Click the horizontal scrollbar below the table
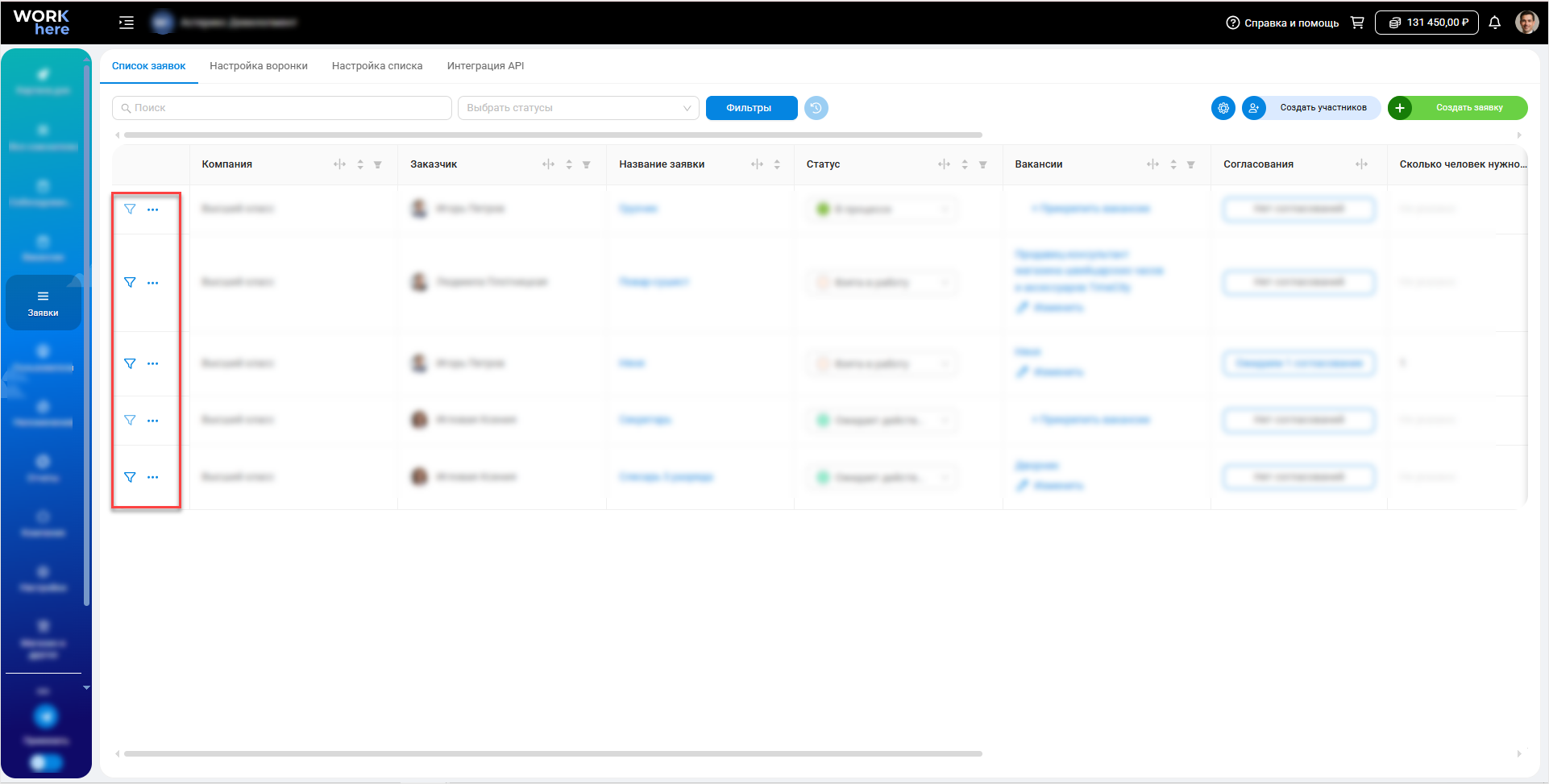 click(x=553, y=754)
